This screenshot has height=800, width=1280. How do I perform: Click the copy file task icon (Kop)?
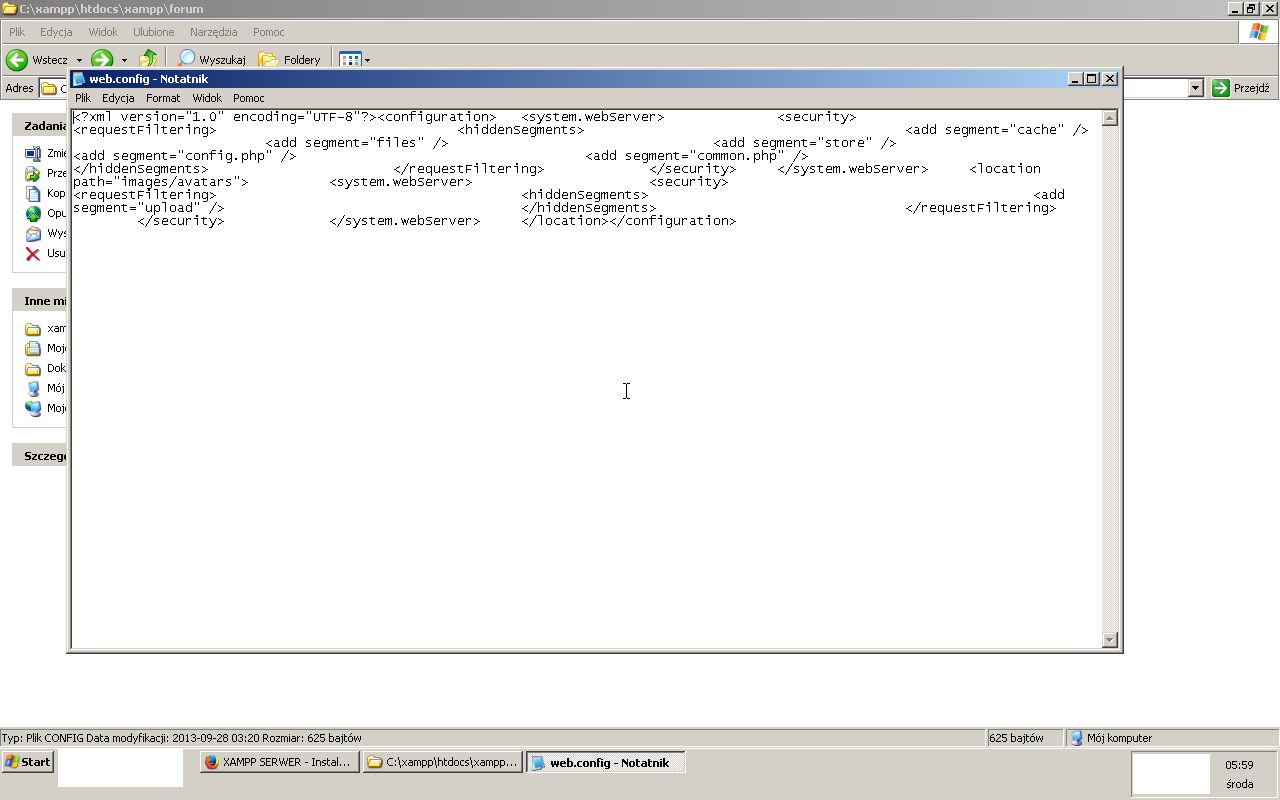33,194
